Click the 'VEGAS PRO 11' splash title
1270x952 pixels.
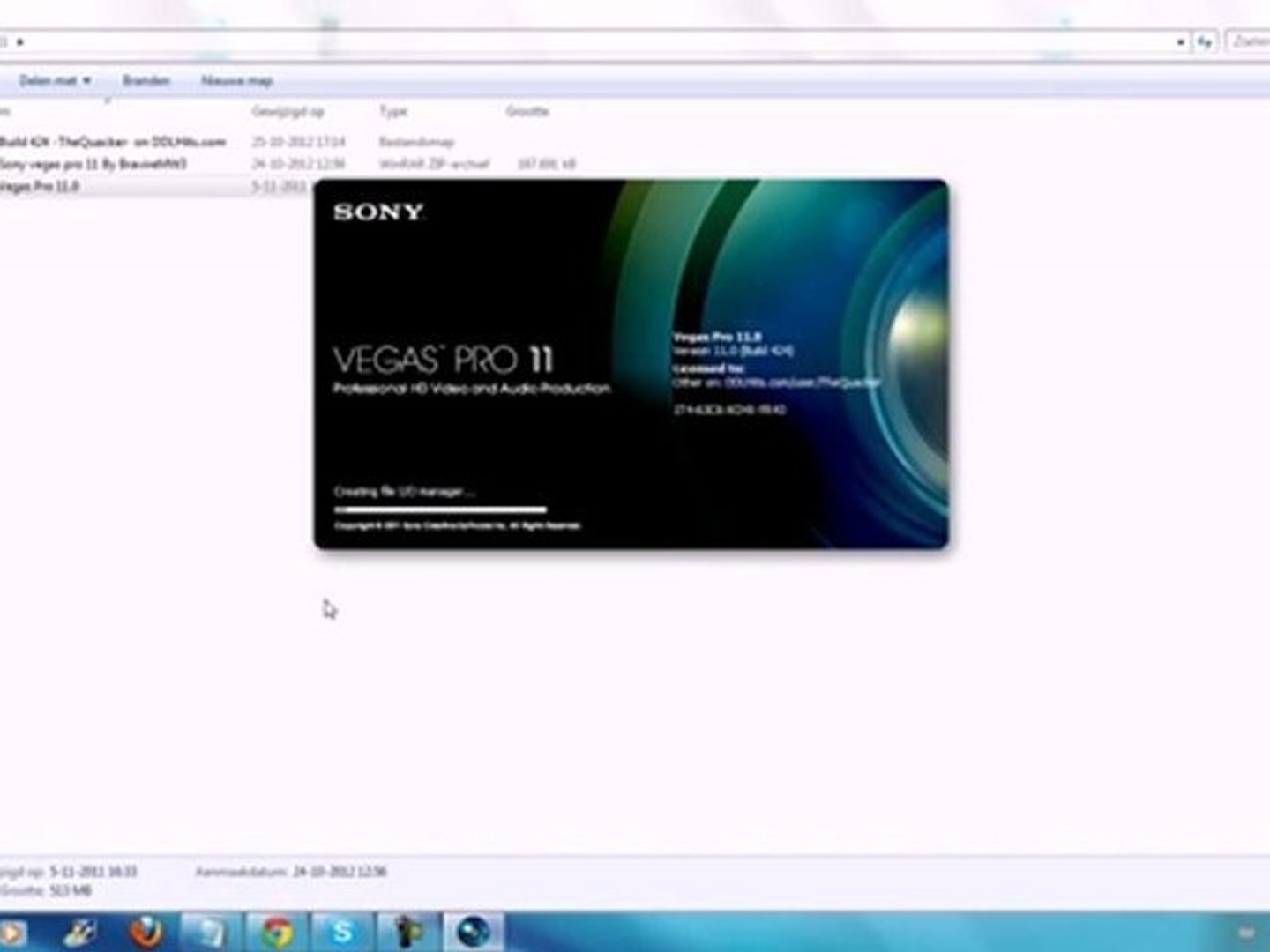coord(443,359)
